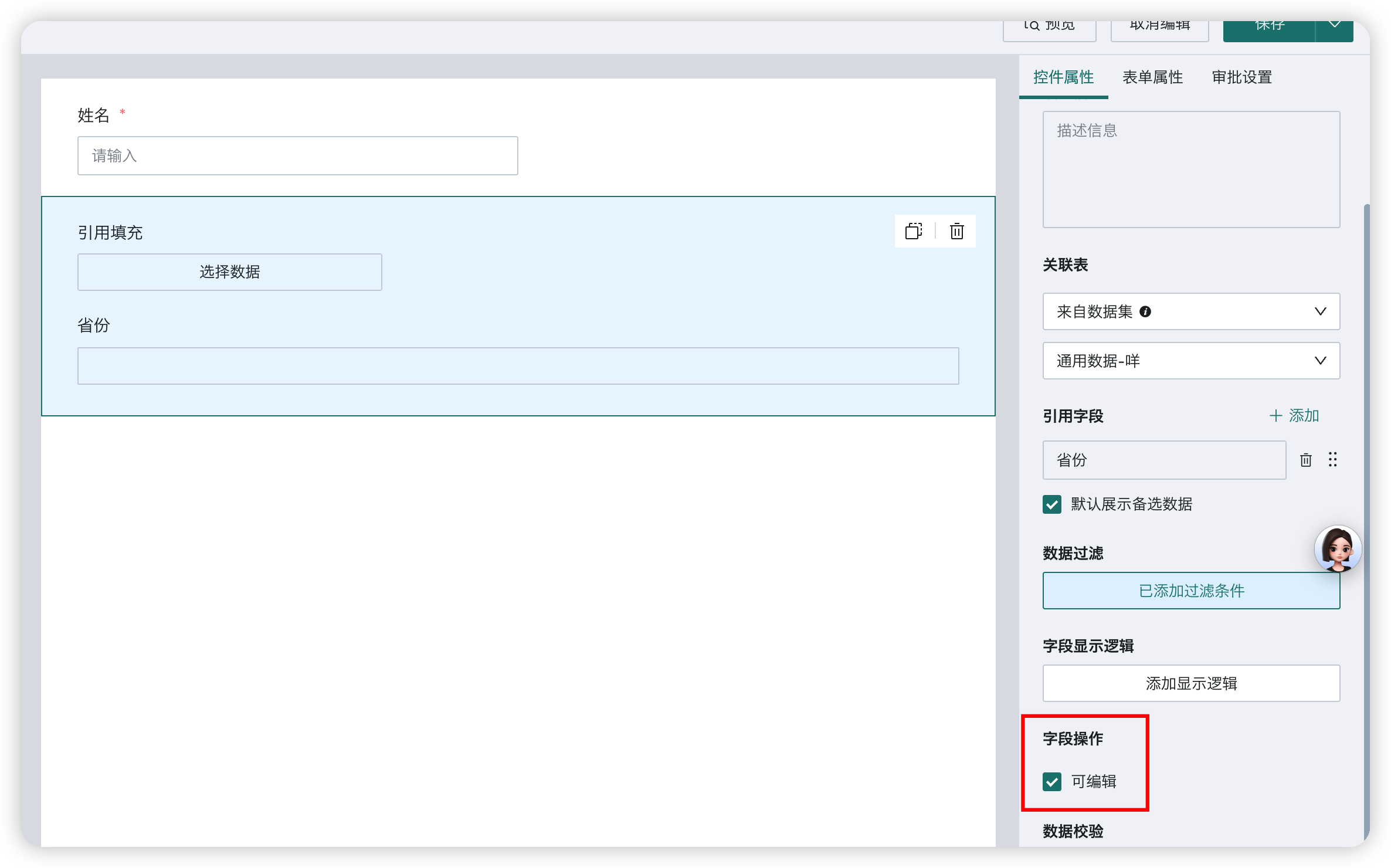The width and height of the screenshot is (1391, 868).
Task: Delete the 省份 reference field via trash icon
Action: point(1306,460)
